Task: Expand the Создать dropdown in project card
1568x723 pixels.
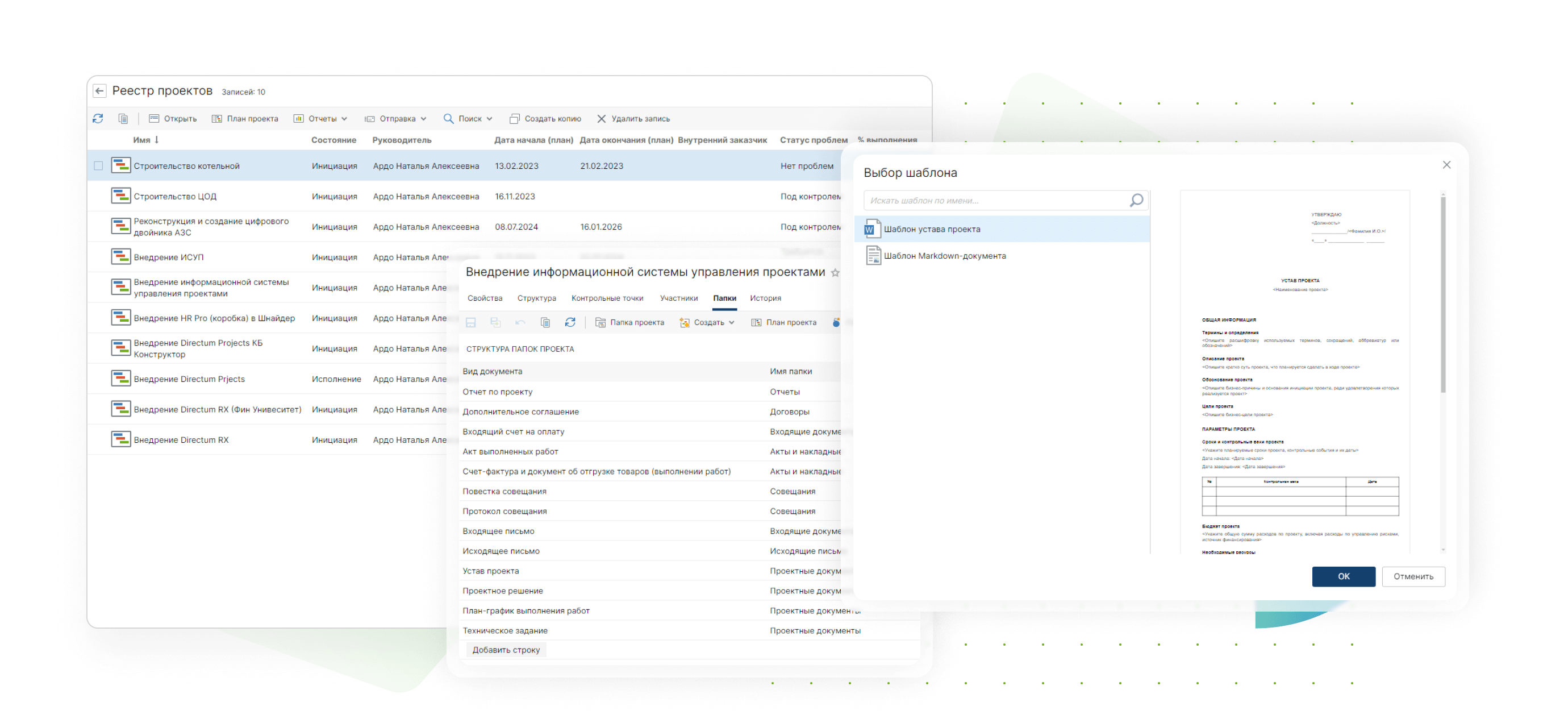Action: click(708, 322)
